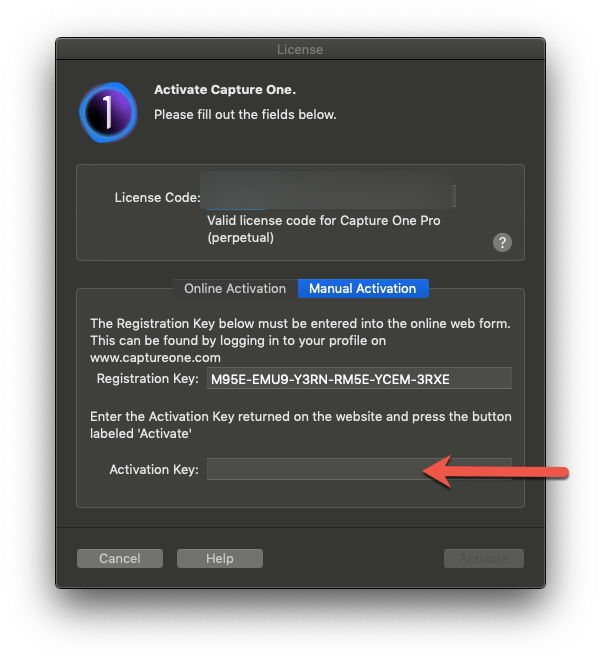601x662 pixels.
Task: Click the Registration Key field
Action: tap(359, 378)
